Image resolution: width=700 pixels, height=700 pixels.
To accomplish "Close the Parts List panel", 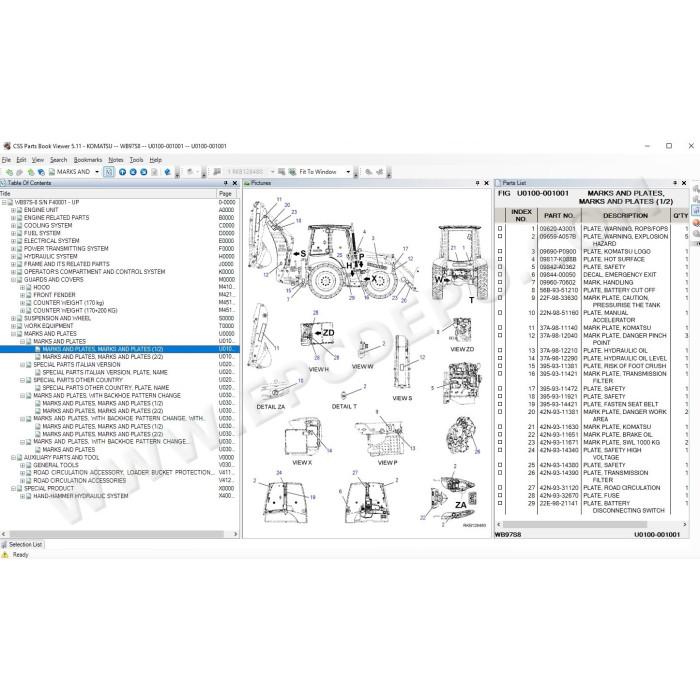I will [684, 183].
